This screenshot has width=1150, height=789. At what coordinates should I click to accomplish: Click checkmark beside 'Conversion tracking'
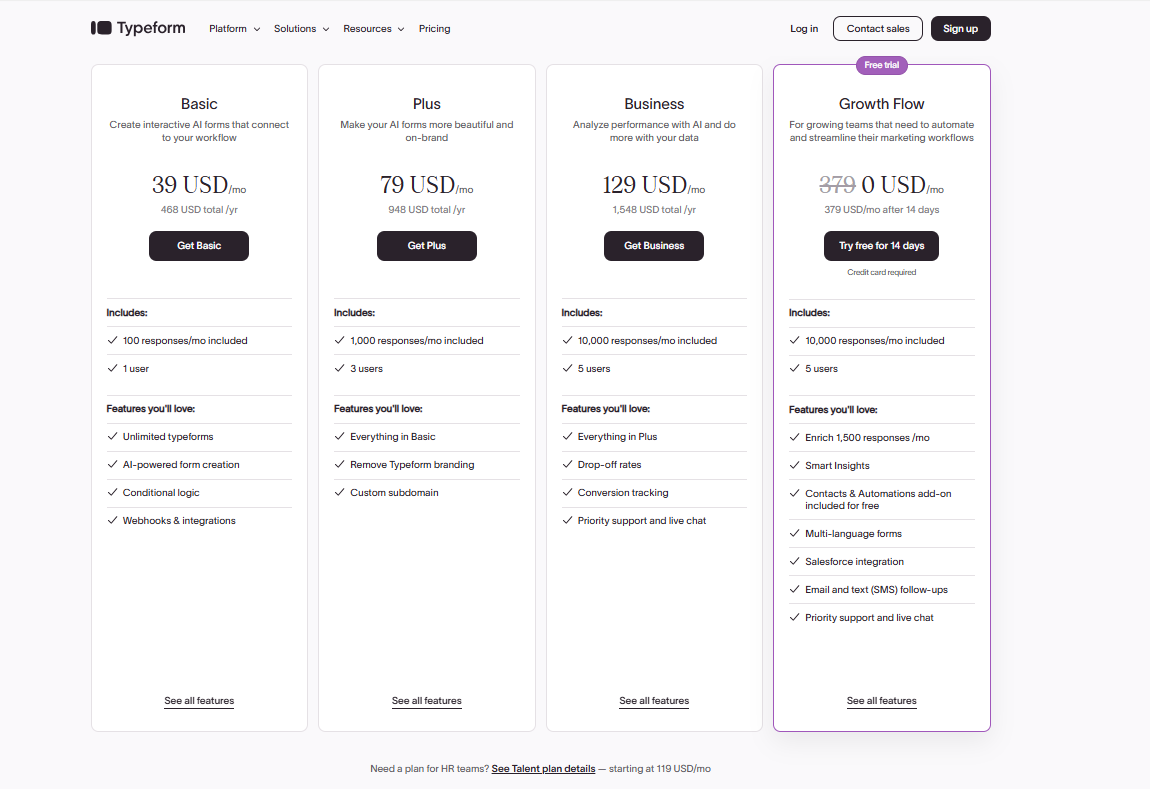[567, 491]
